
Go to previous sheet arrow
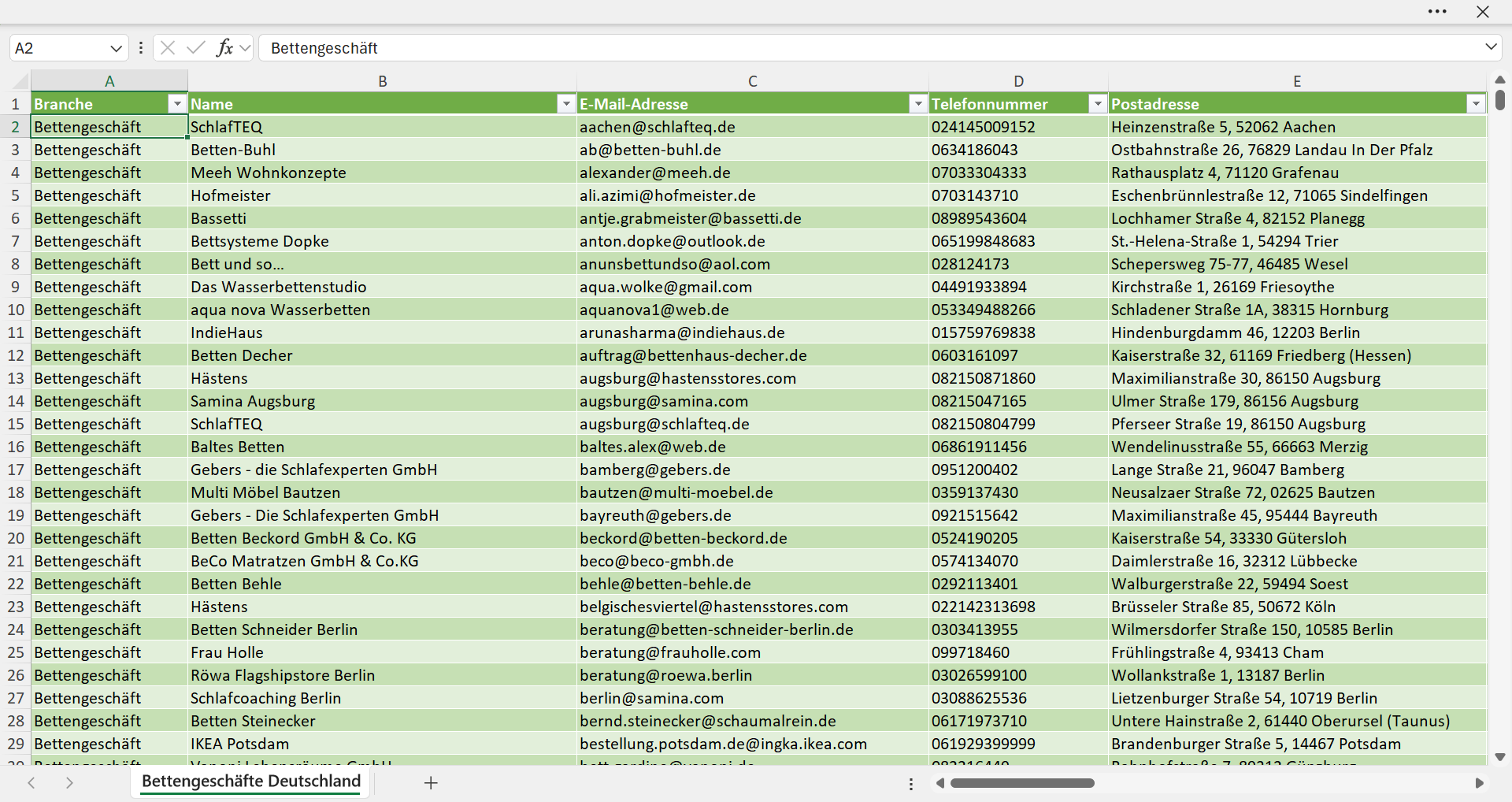[x=31, y=783]
